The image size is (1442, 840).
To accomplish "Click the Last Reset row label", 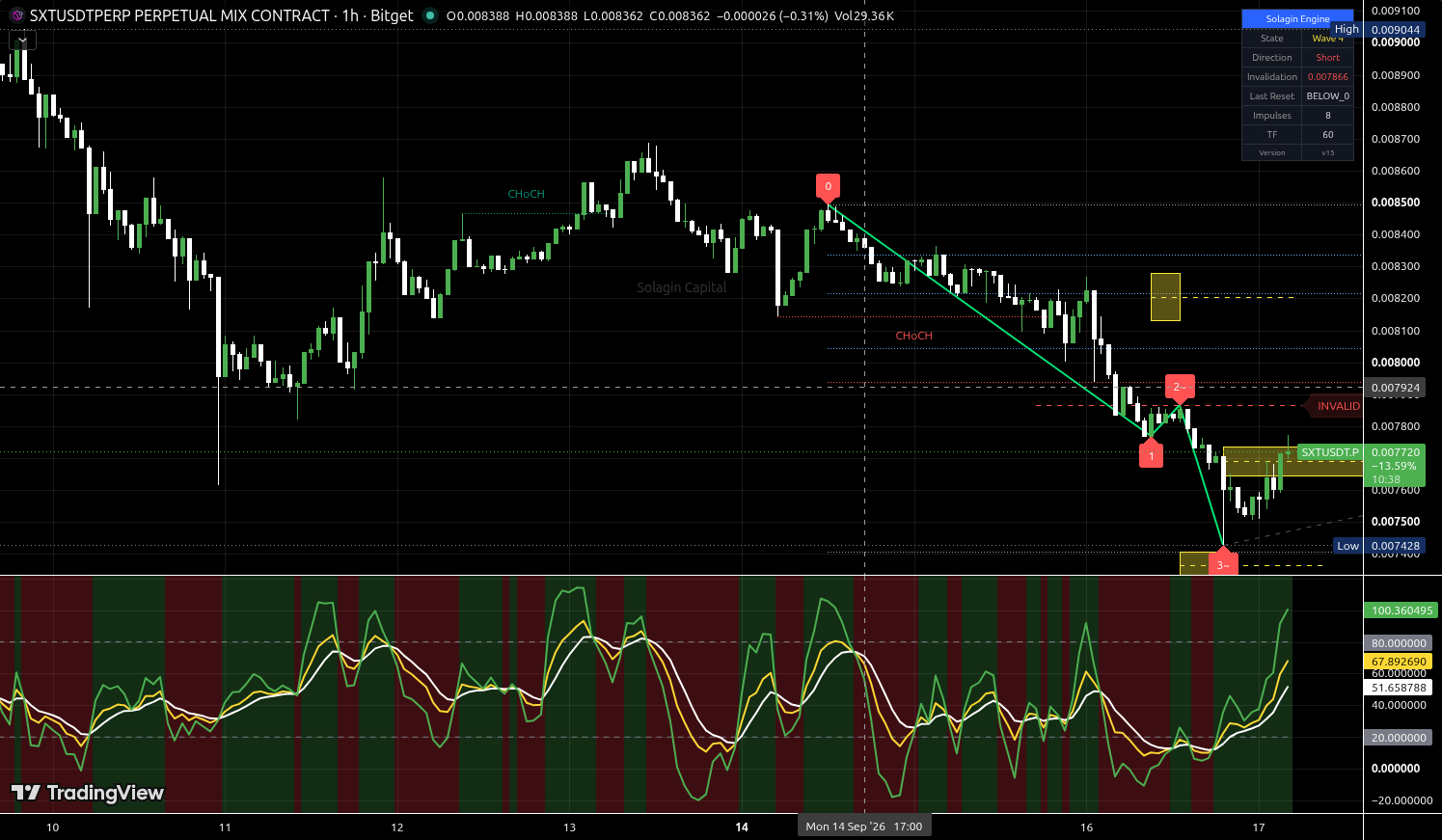I will (1271, 96).
